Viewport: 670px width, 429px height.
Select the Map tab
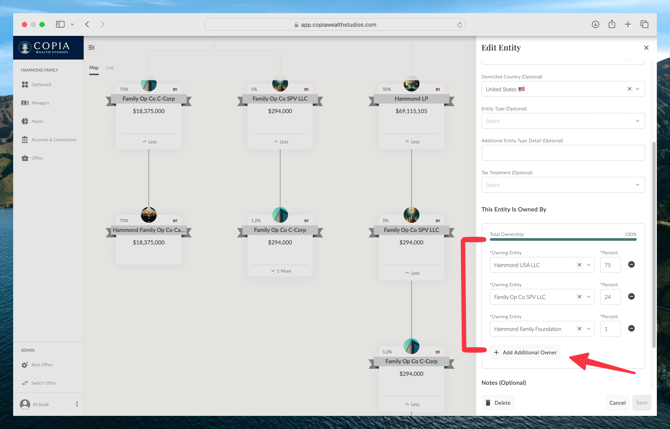tap(94, 68)
